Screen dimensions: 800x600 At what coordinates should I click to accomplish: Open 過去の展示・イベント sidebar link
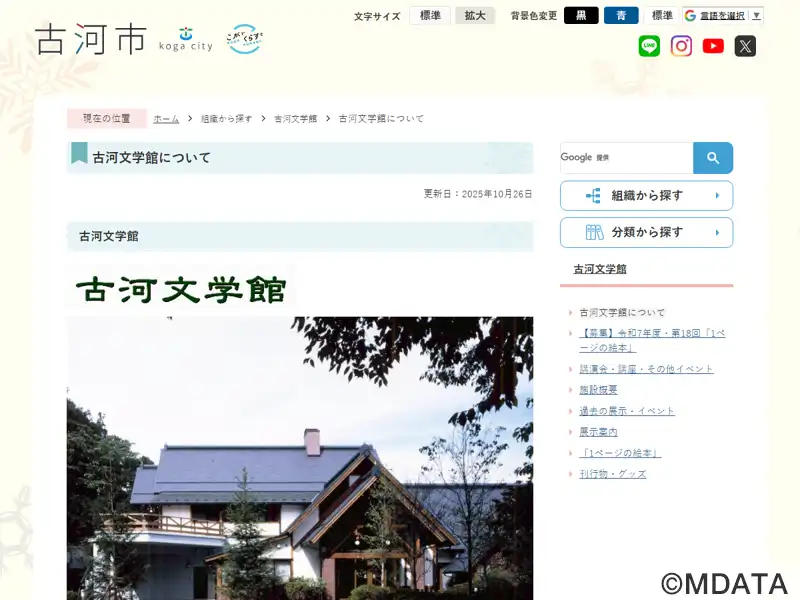627,411
